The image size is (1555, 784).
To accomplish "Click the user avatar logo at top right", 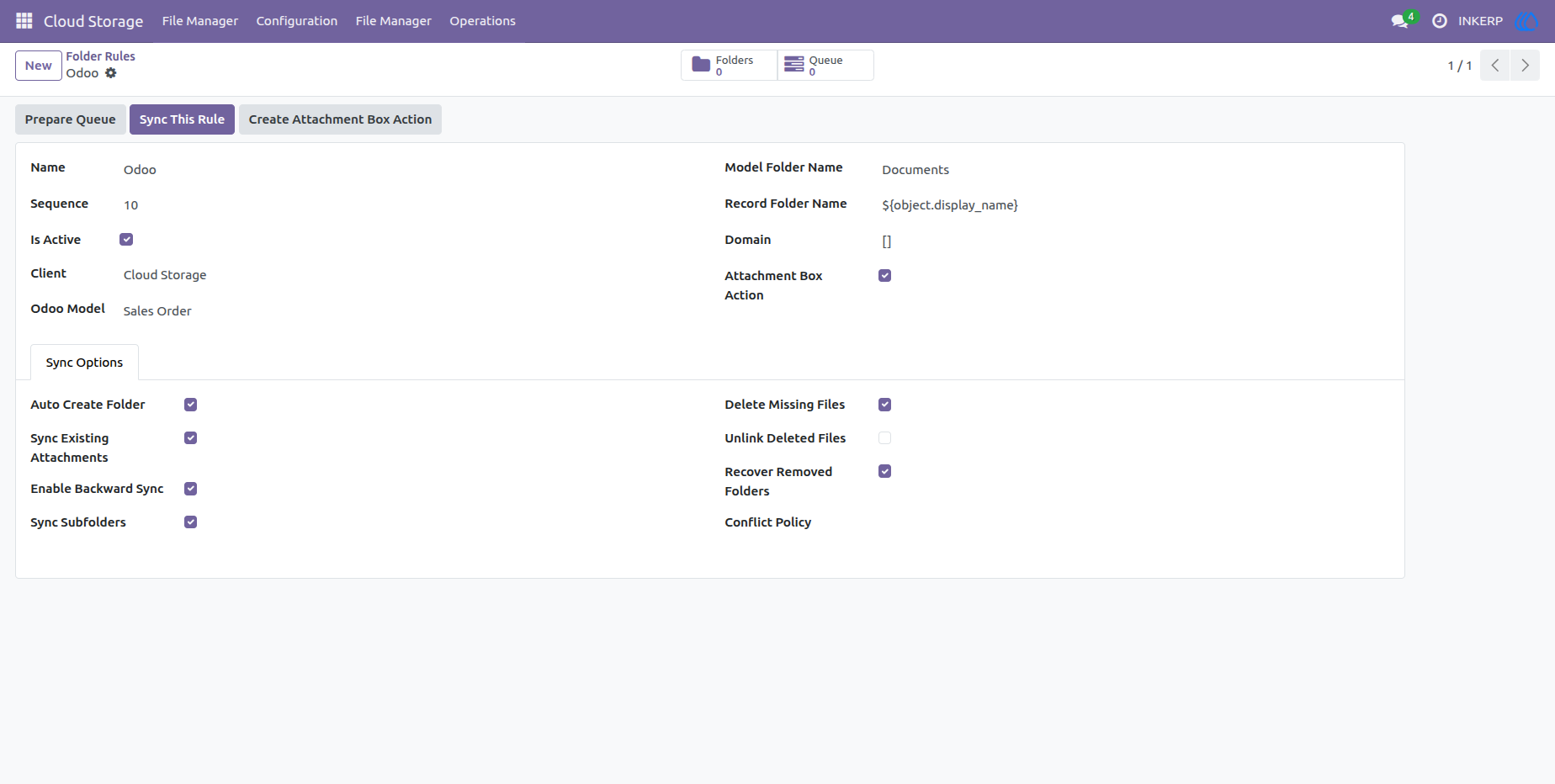I will coord(1526,21).
